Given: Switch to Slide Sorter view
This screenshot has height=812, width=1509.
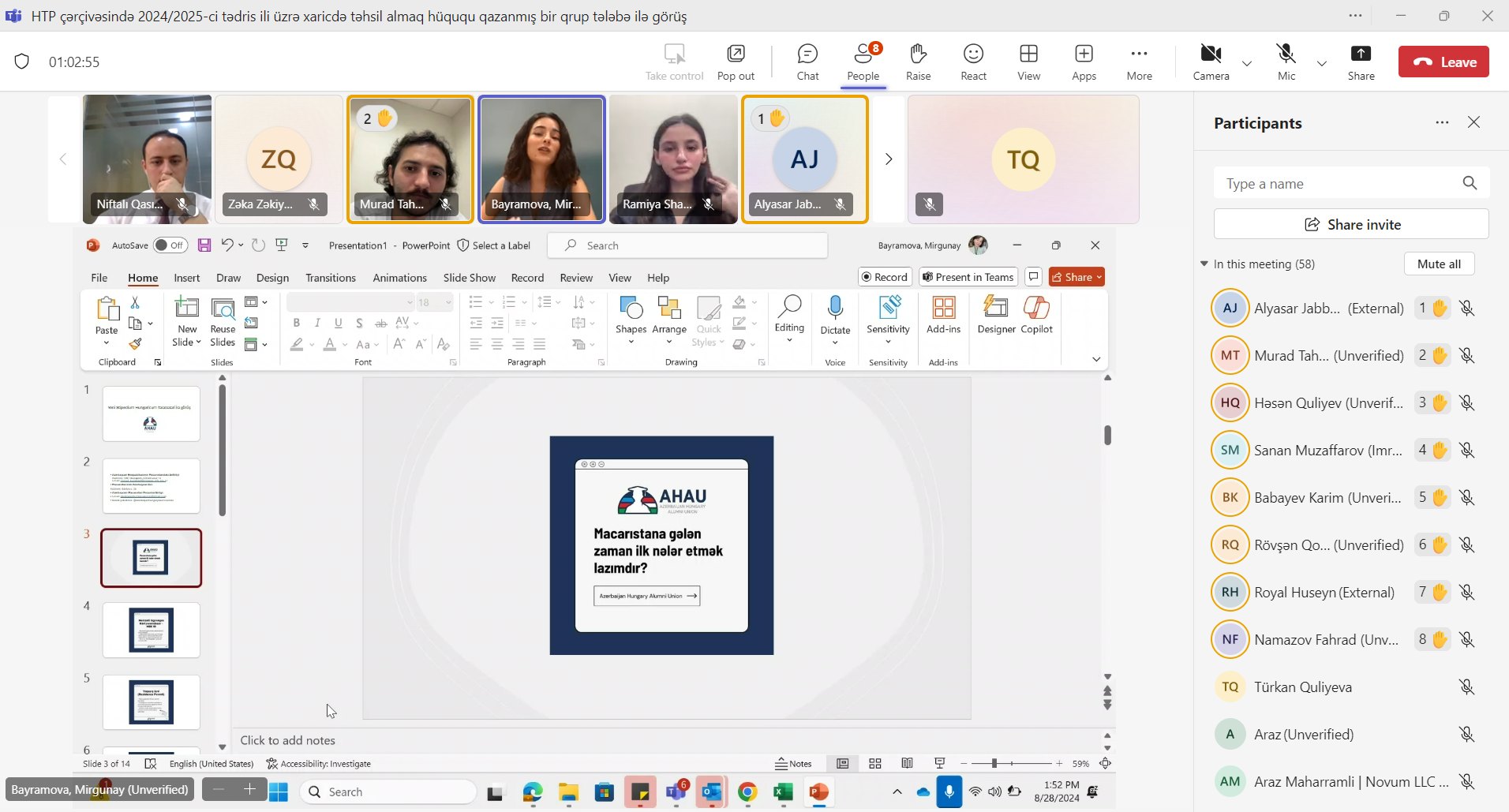Looking at the screenshot, I should coord(875,763).
